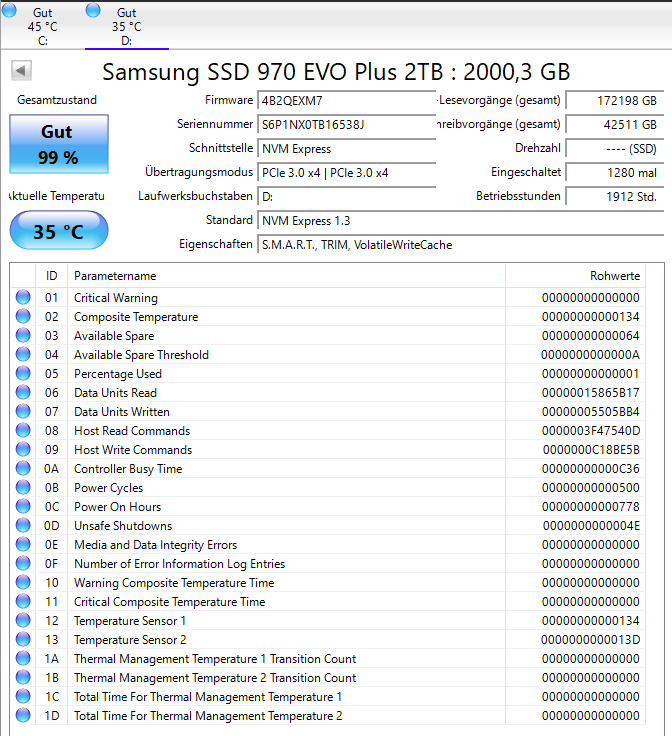Click the Laufwerksbuchstaben field D:

pos(346,196)
